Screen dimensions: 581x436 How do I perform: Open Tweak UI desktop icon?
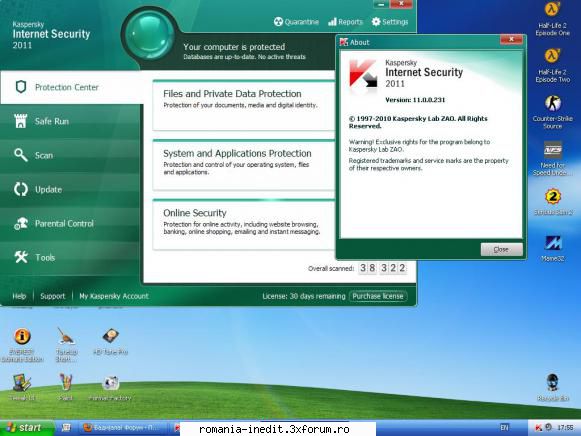point(22,387)
